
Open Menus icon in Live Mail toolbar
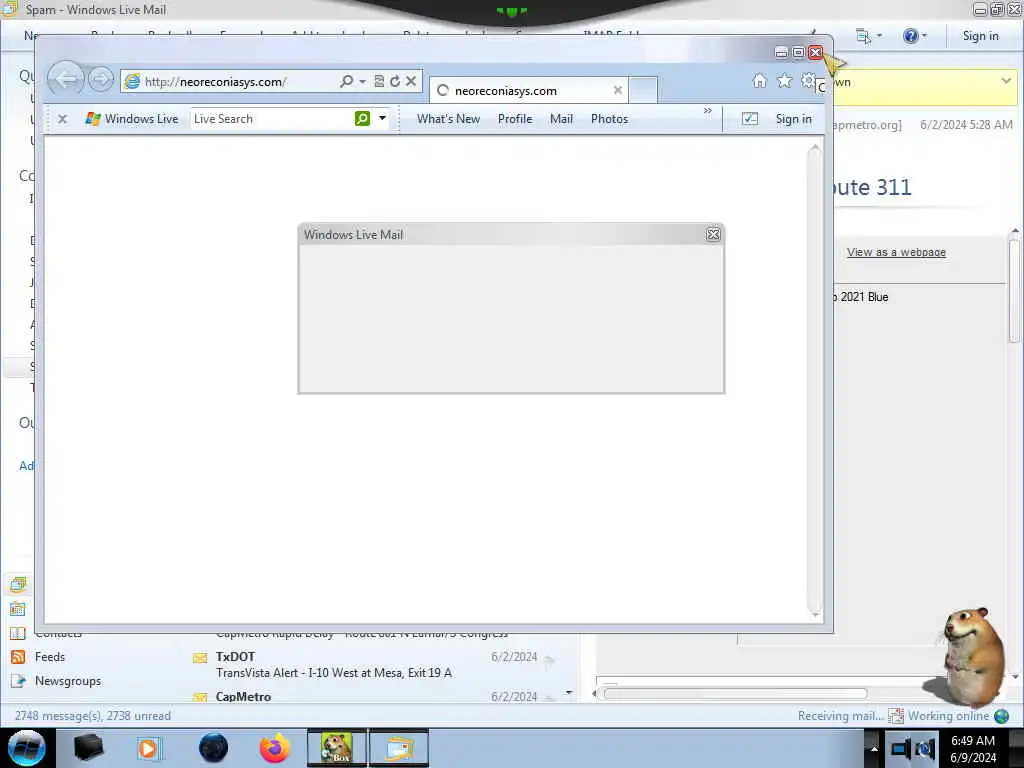coord(863,36)
